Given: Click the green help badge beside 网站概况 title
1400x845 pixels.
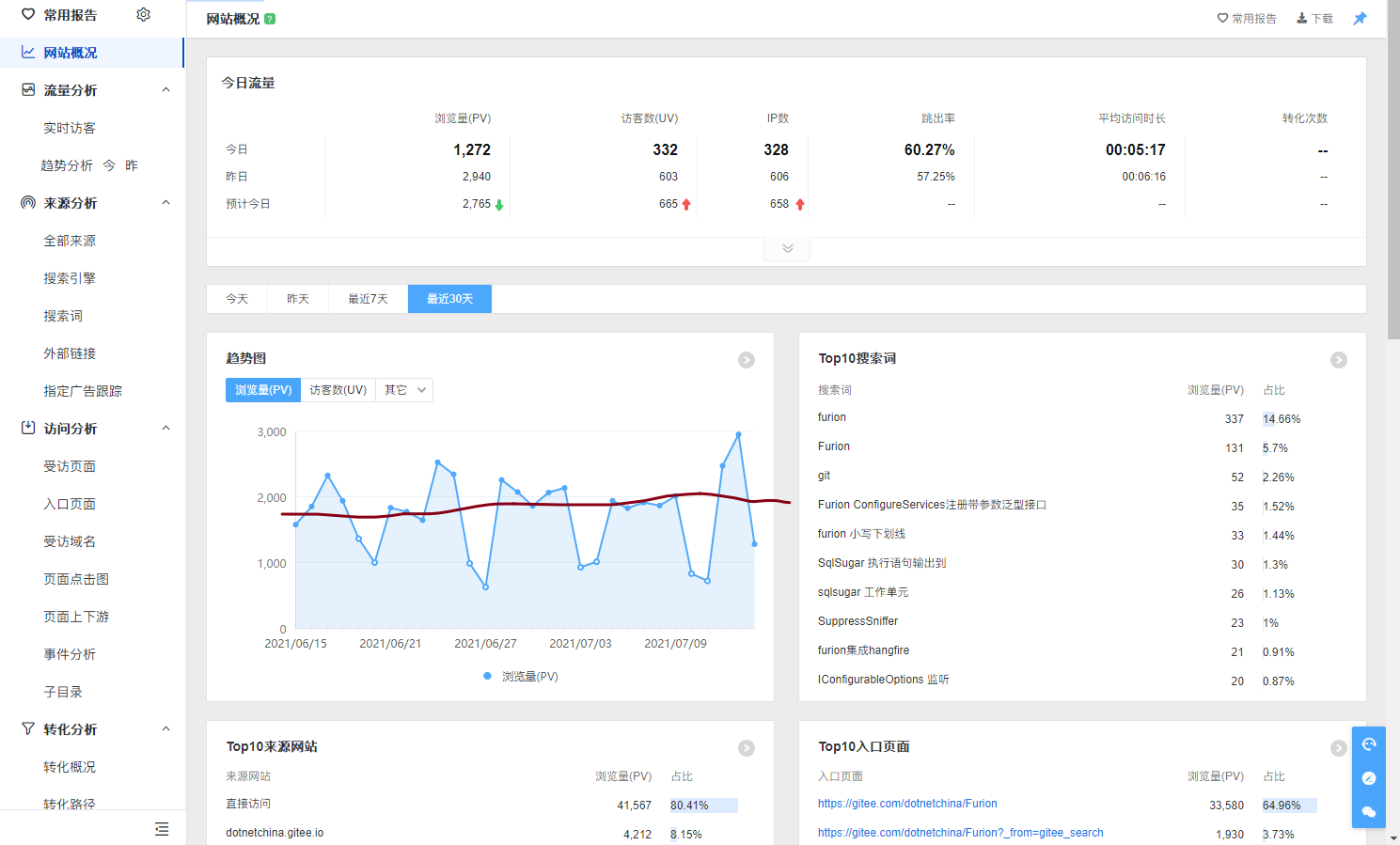Looking at the screenshot, I should [x=270, y=19].
